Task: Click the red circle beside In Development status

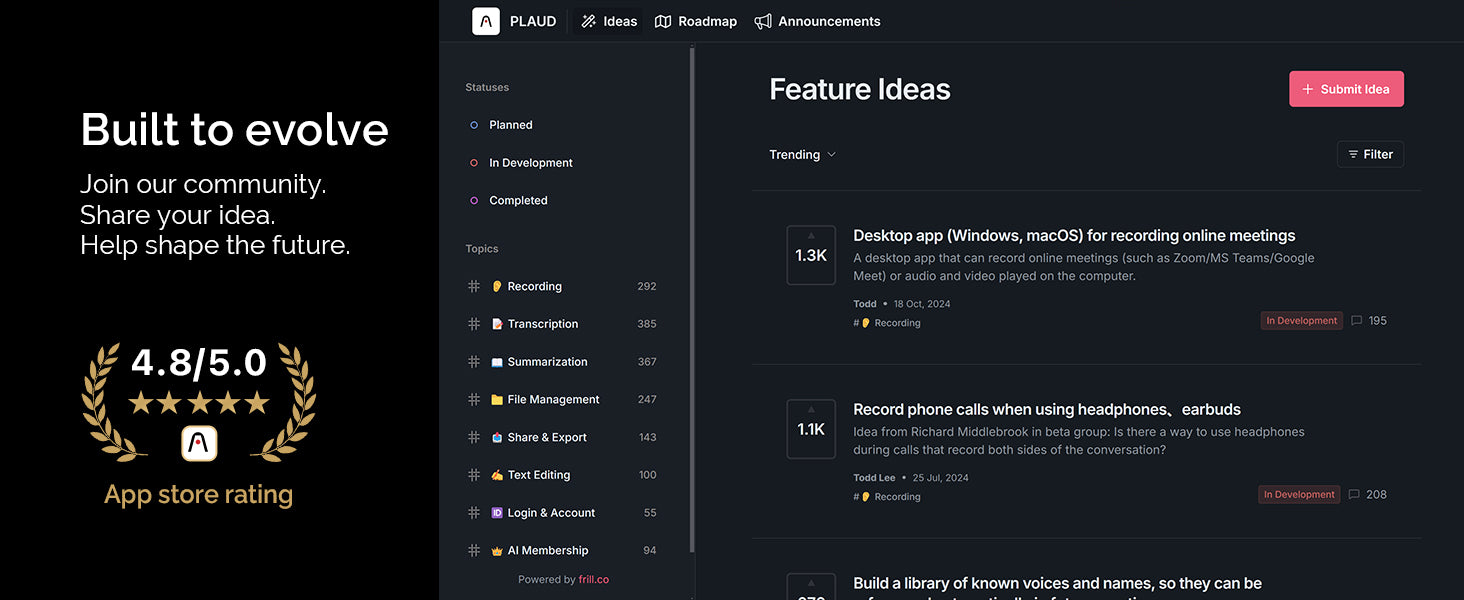Action: click(x=474, y=163)
